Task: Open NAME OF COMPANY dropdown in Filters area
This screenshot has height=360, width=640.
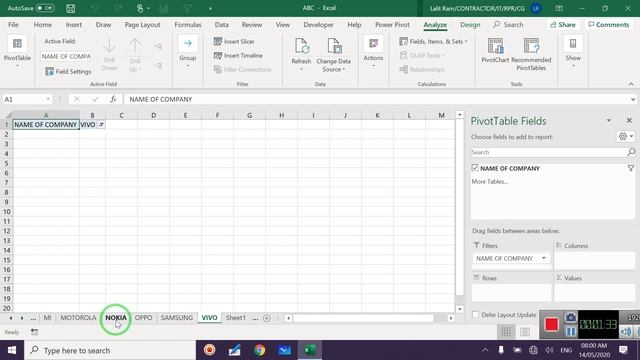Action: click(543, 258)
